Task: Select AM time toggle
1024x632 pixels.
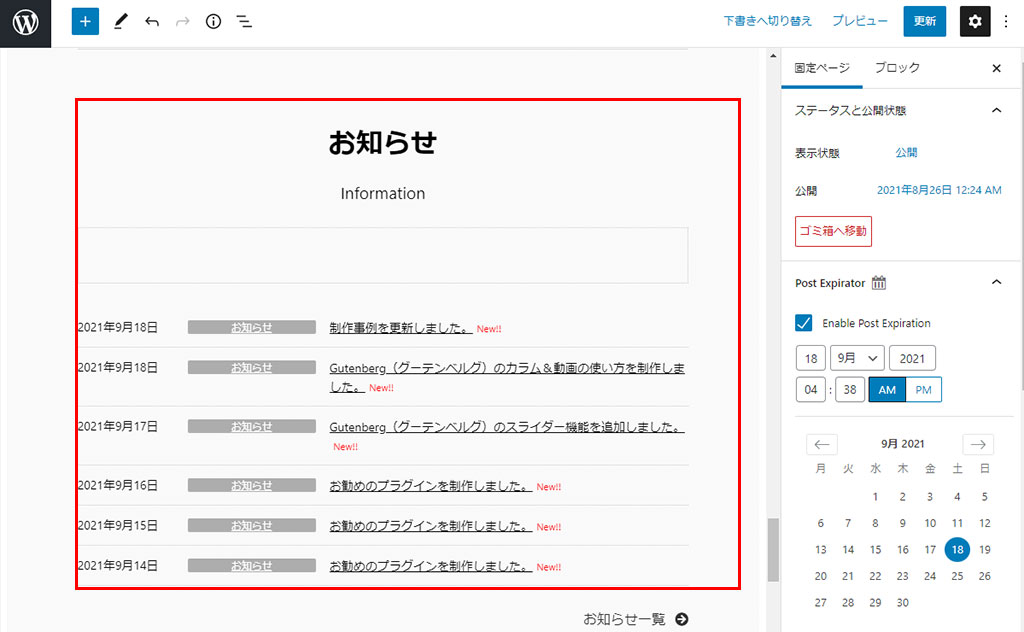Action: [x=887, y=390]
